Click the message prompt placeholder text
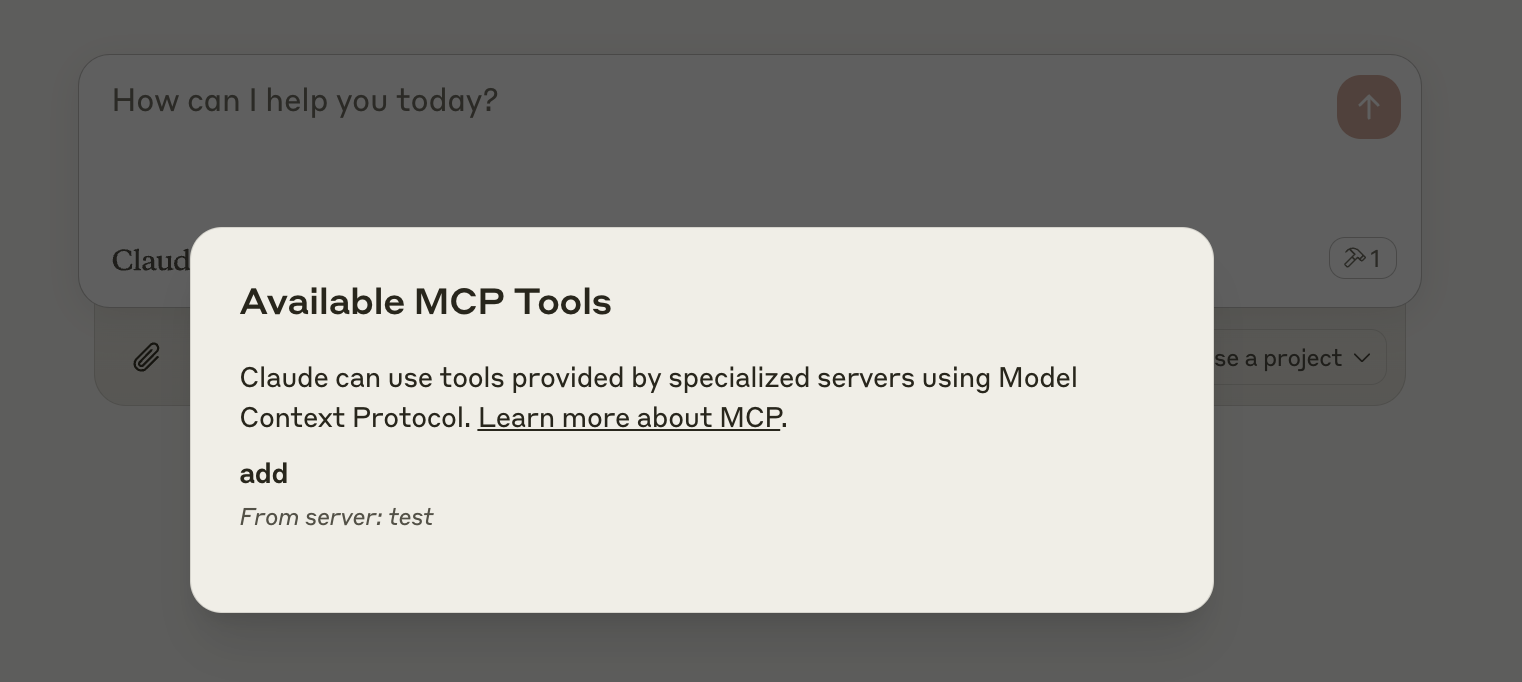Image resolution: width=1522 pixels, height=682 pixels. click(x=304, y=100)
